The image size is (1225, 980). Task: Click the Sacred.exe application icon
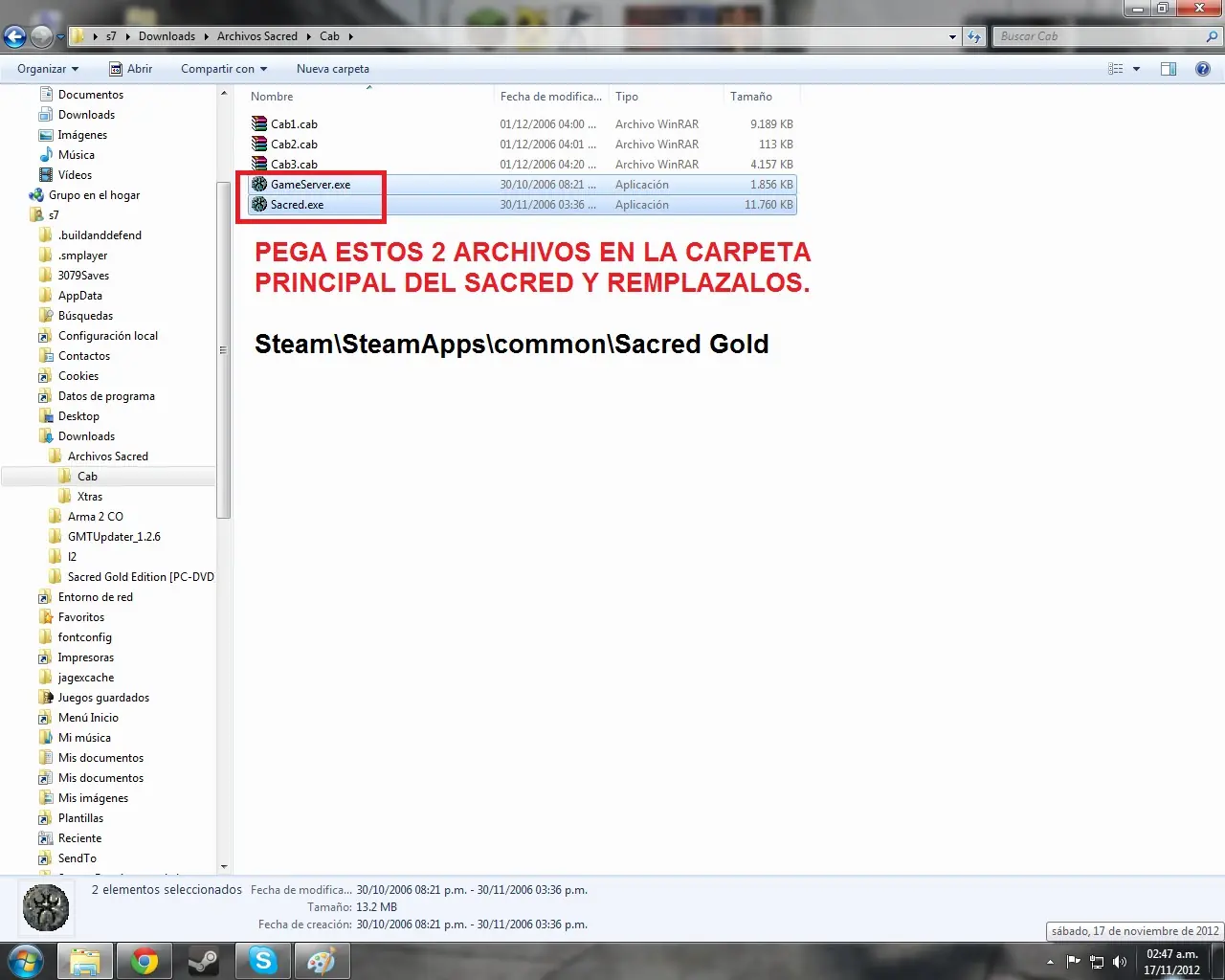(259, 205)
